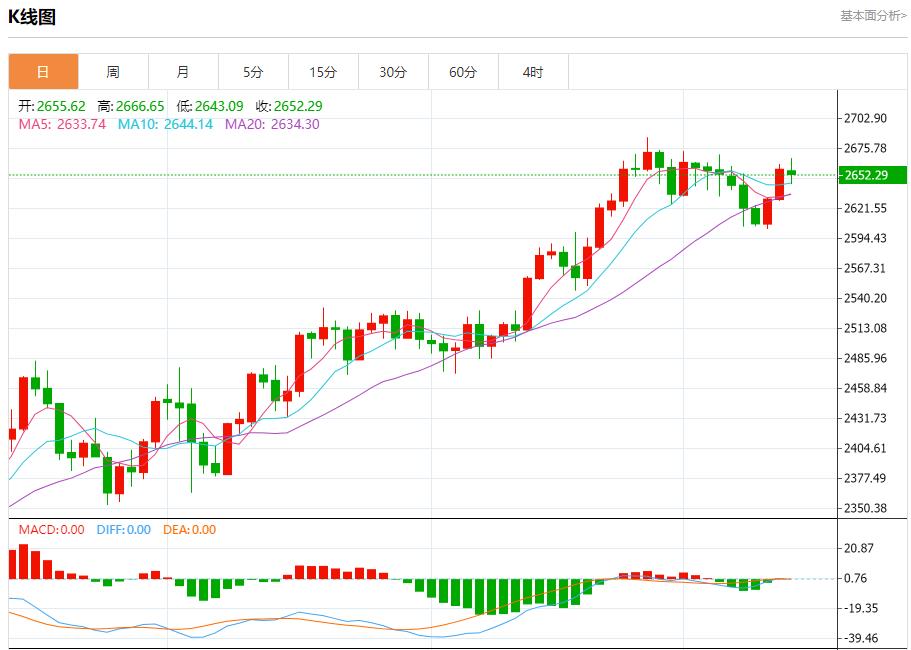Click the K线图 title heading

click(32, 17)
